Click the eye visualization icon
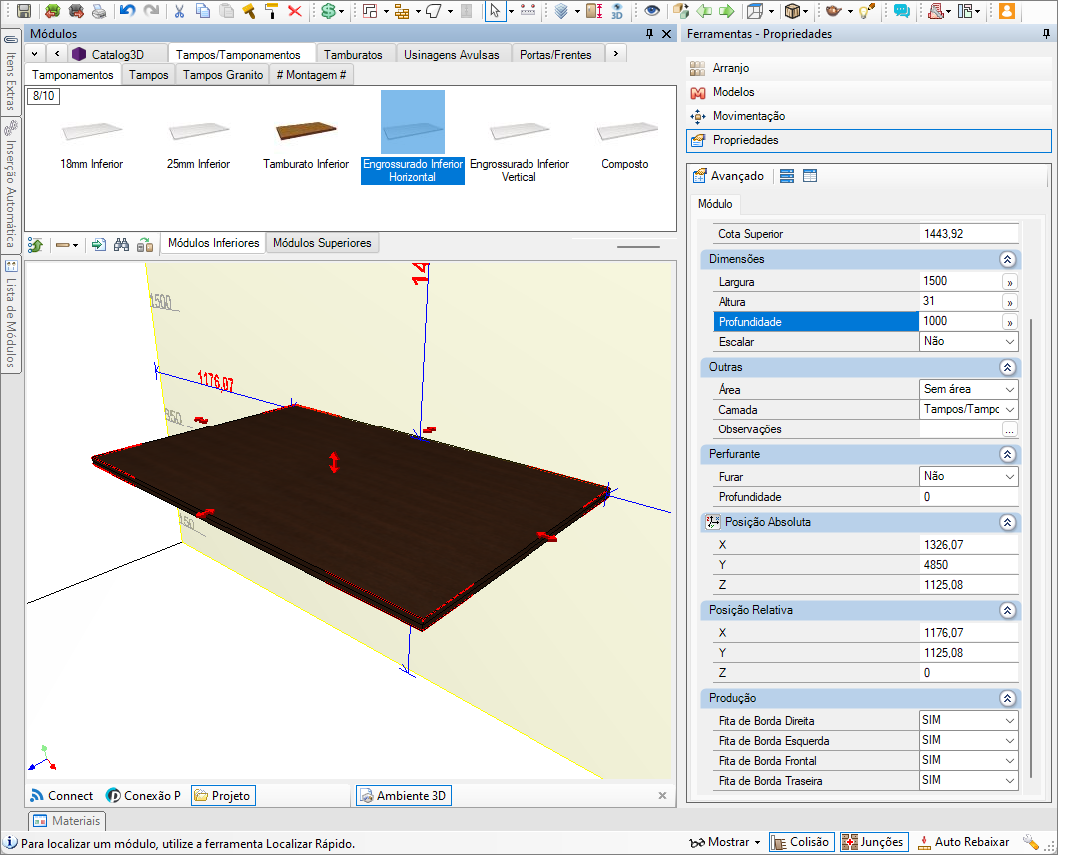 click(652, 11)
